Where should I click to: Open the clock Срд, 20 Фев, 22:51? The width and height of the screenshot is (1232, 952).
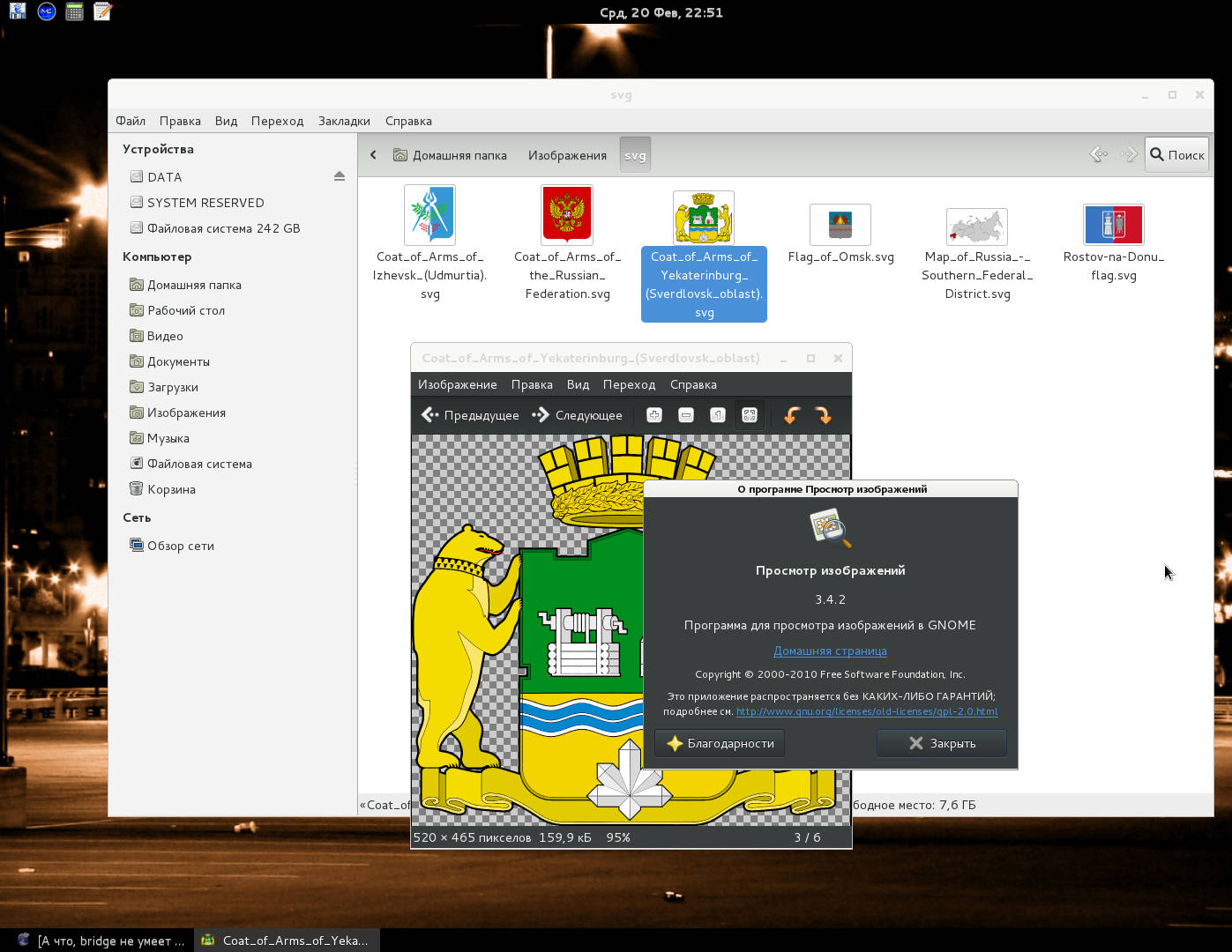point(661,12)
